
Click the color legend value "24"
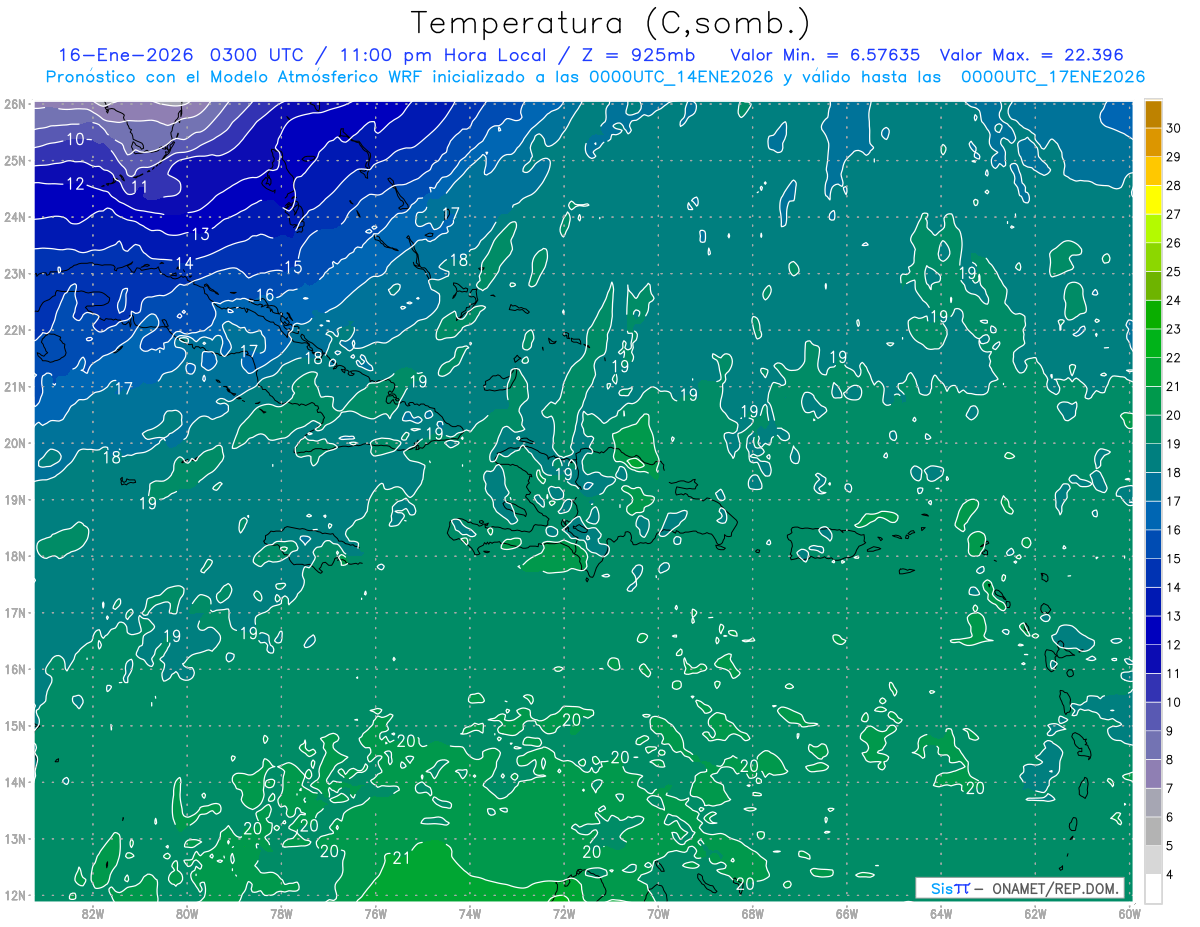[x=1173, y=300]
